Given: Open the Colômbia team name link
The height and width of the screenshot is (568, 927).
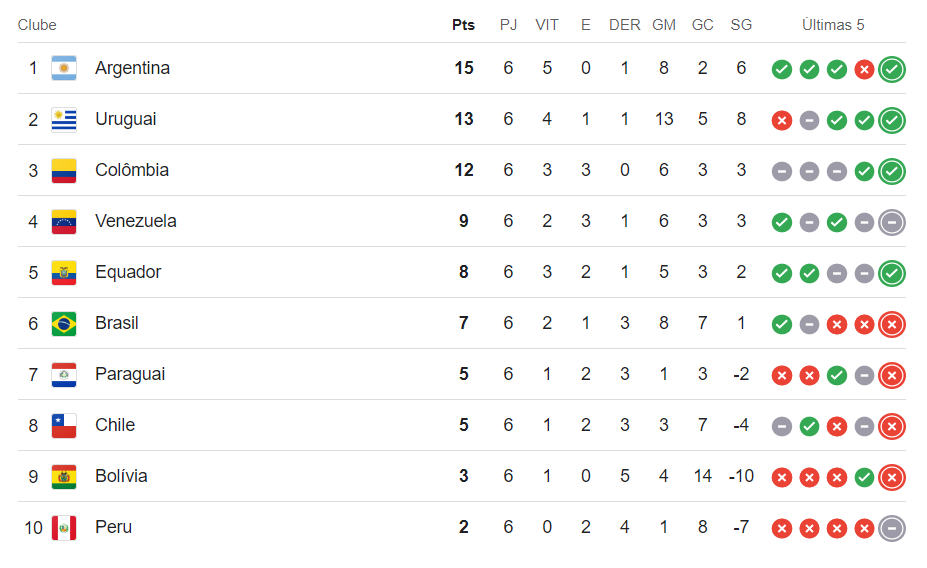Looking at the screenshot, I should point(132,170).
